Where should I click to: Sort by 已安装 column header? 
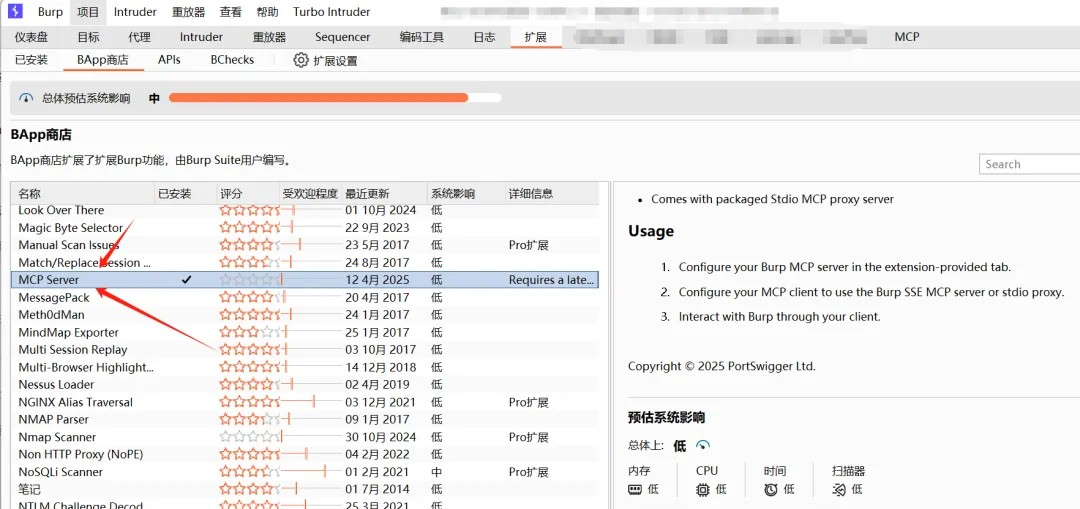185,194
